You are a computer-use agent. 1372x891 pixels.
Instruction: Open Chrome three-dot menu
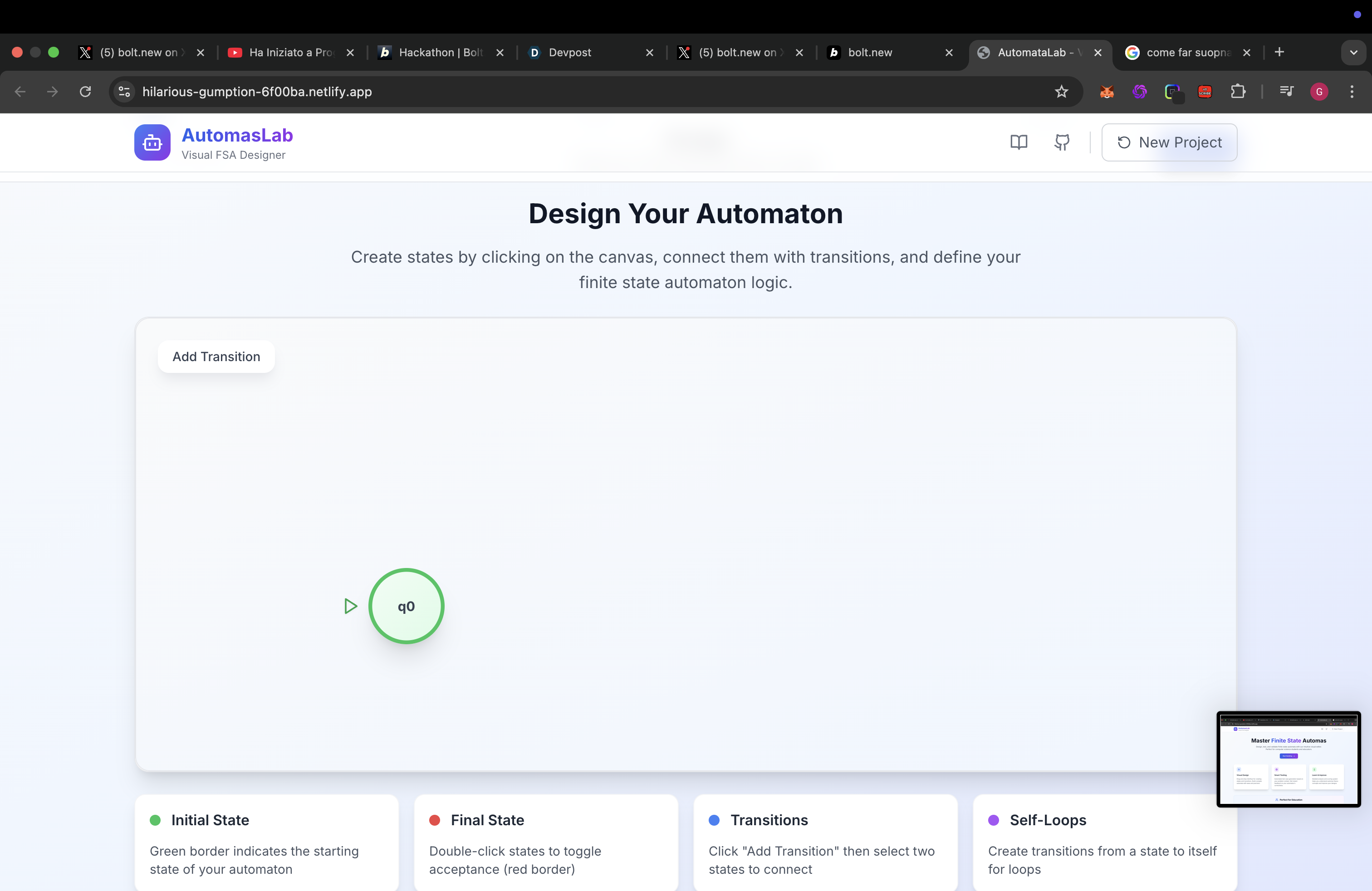coord(1351,92)
